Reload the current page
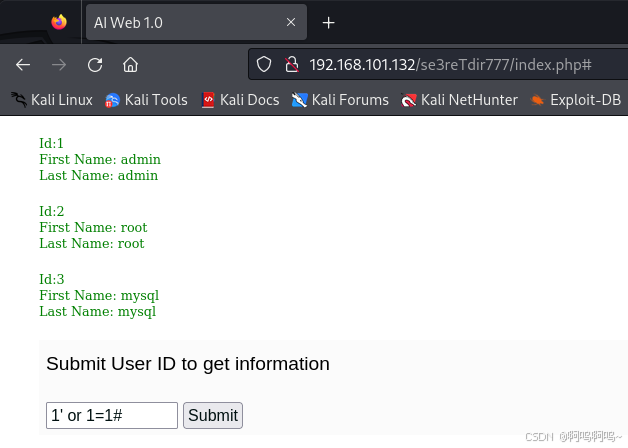Screen dimensions: 628x448 pyautogui.click(x=95, y=64)
